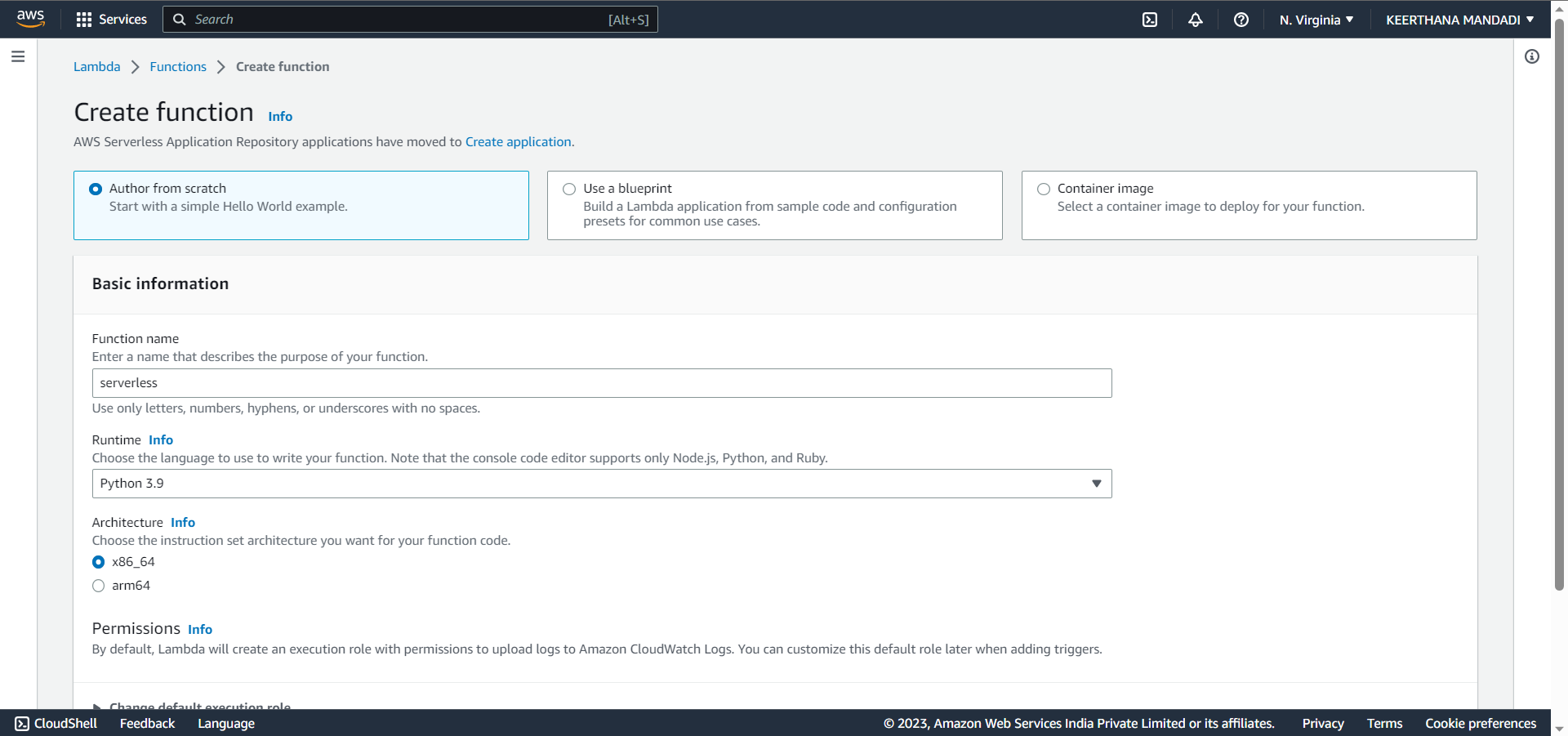Navigate to Functions in the breadcrumb
Viewport: 1568px width, 736px height.
click(177, 66)
